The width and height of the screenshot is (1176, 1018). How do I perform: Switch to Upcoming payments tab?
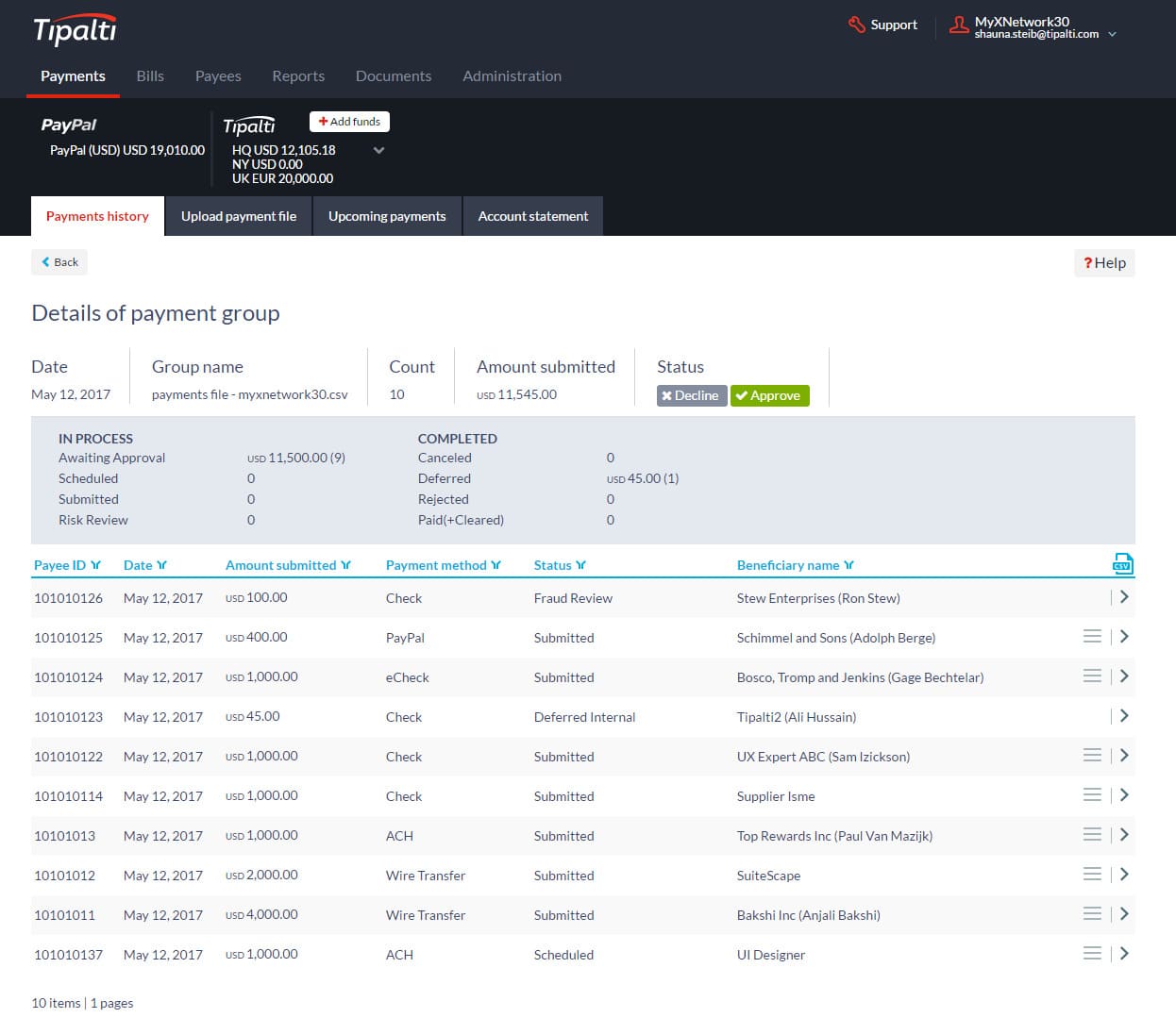tap(387, 216)
